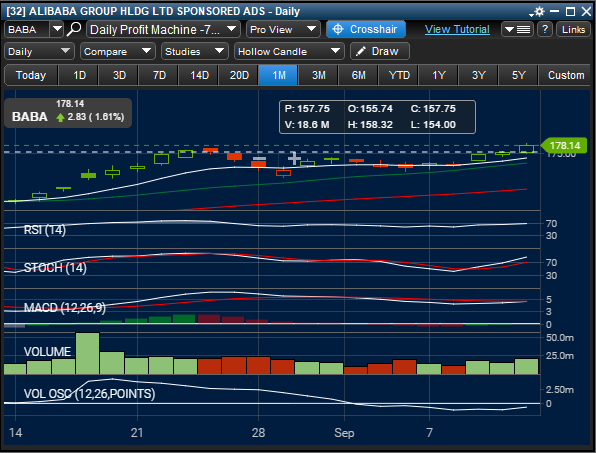Image resolution: width=596 pixels, height=453 pixels.
Task: Click the 21 date axis label
Action: pyautogui.click(x=137, y=433)
